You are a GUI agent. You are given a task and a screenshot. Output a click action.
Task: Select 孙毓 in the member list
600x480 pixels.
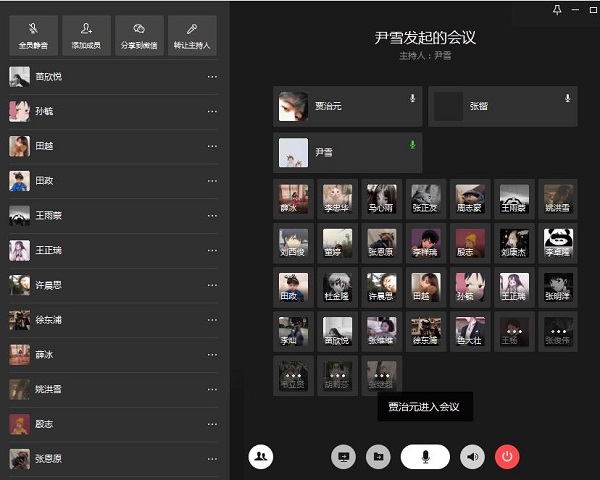[44, 112]
